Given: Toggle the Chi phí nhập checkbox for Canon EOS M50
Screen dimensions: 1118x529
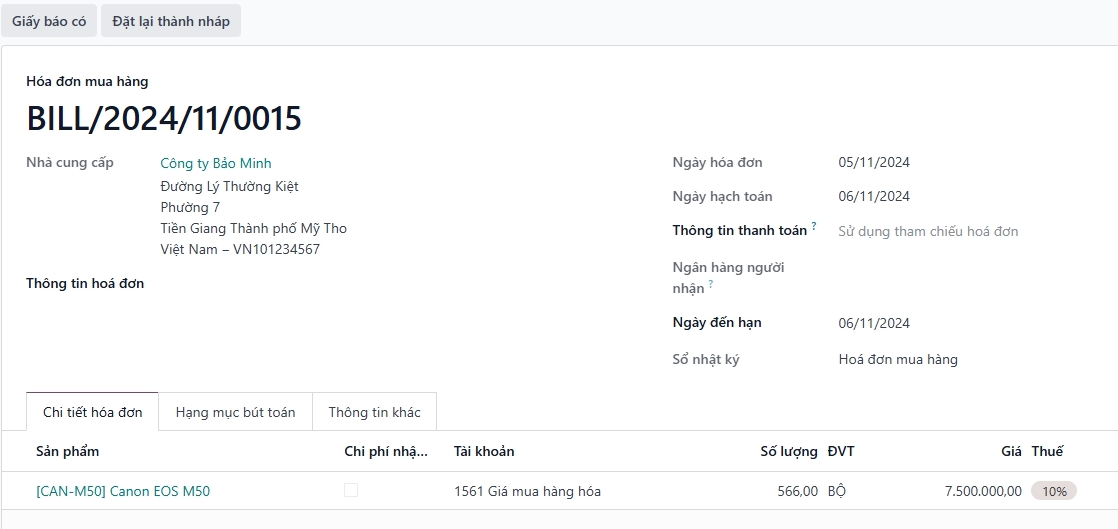Looking at the screenshot, I should click(351, 490).
